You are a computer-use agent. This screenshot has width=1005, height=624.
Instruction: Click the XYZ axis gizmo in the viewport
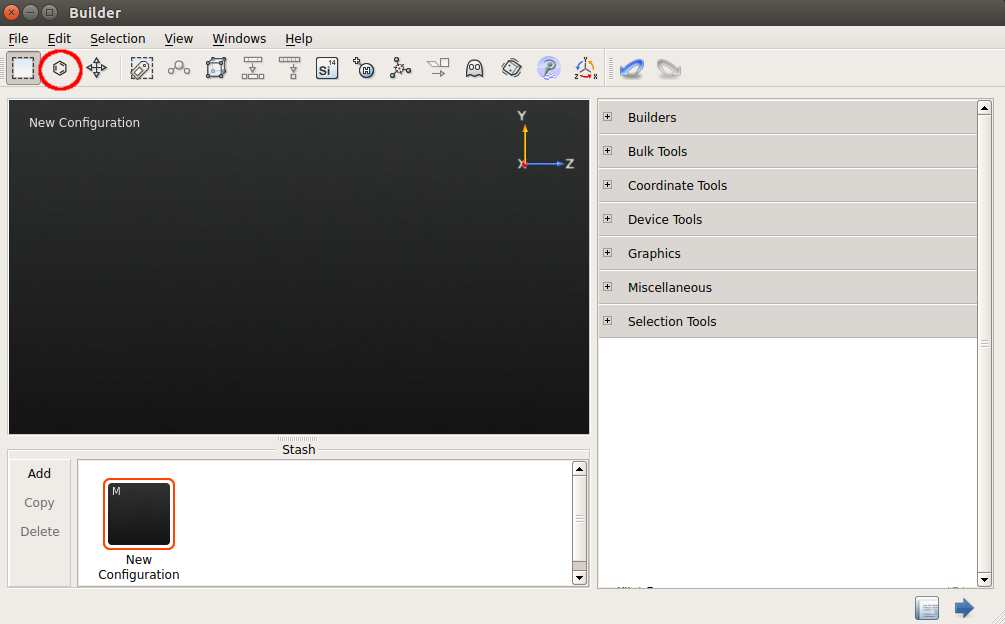click(x=545, y=140)
